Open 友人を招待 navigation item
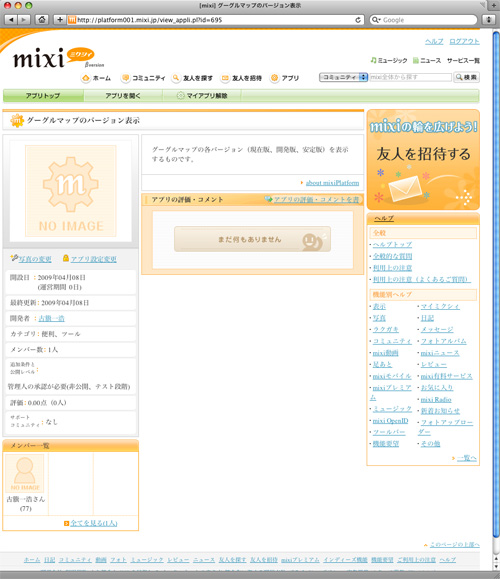The height and width of the screenshot is (579, 500). (x=241, y=78)
